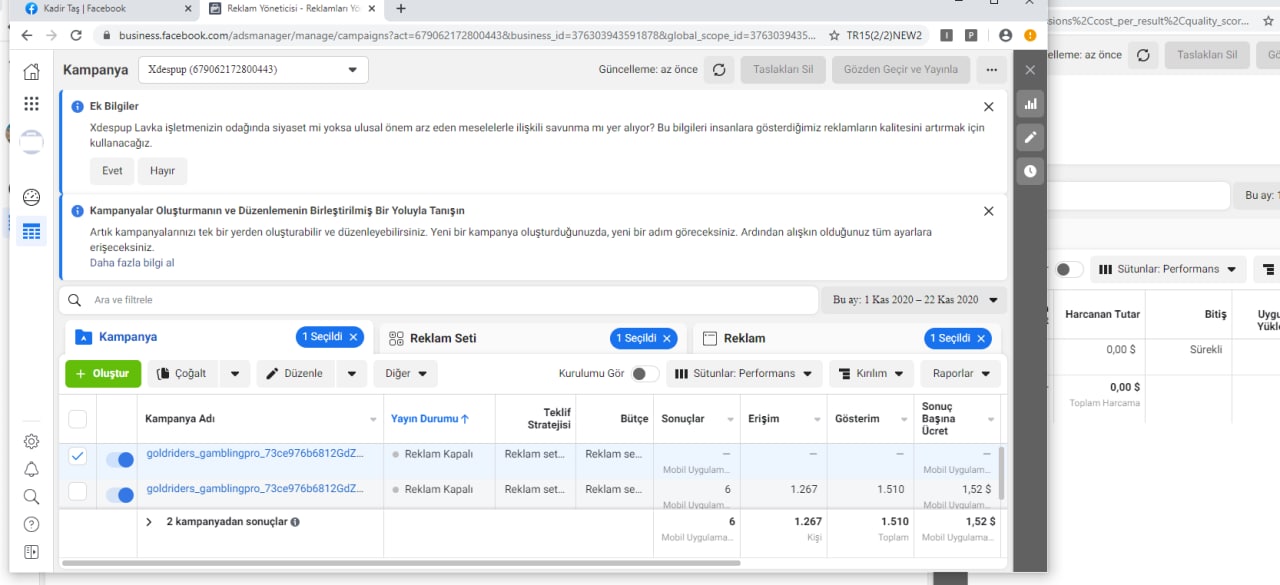Open the Sütunlar: Performans dropdown

pyautogui.click(x=744, y=374)
